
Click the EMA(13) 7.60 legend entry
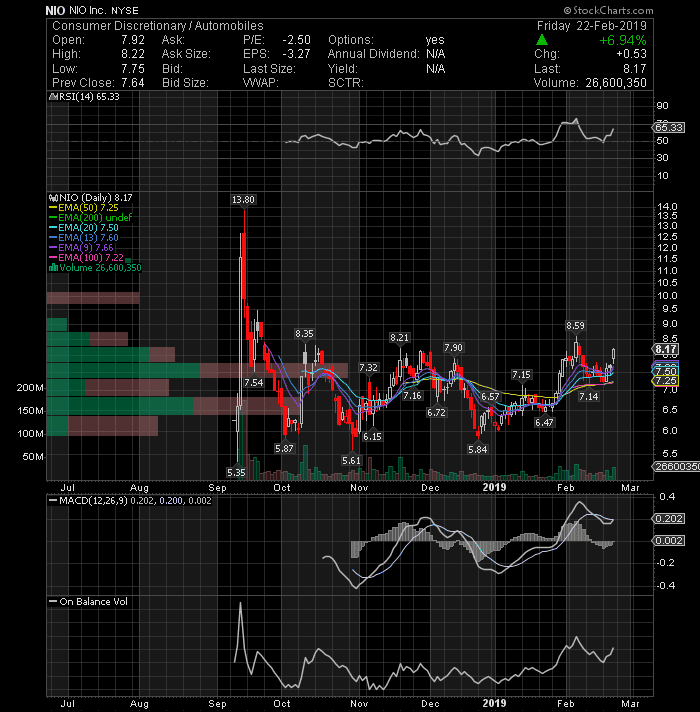click(x=88, y=238)
